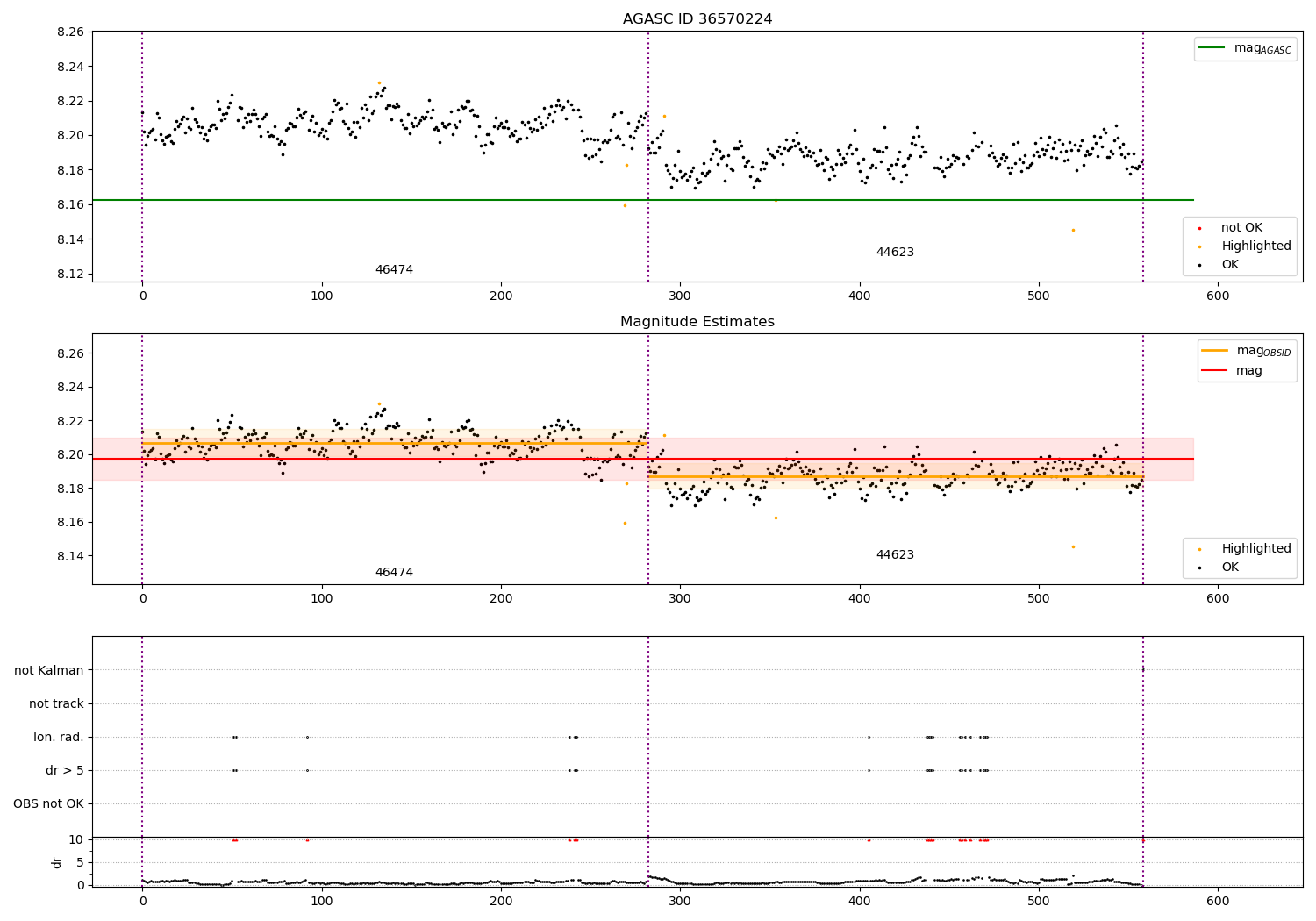Click the 'not track' axis label
This screenshot has width=1316, height=921.
pos(56,703)
